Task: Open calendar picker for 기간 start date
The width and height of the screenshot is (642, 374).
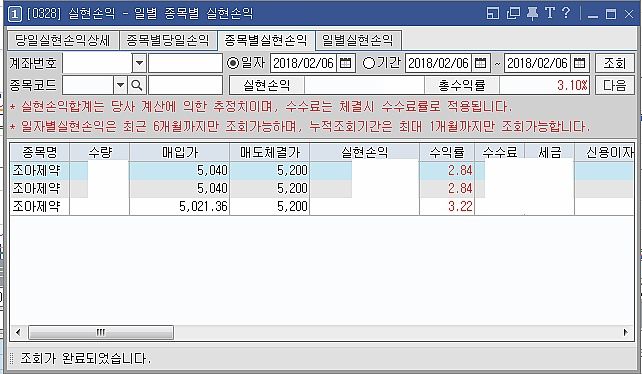Action: [x=480, y=63]
